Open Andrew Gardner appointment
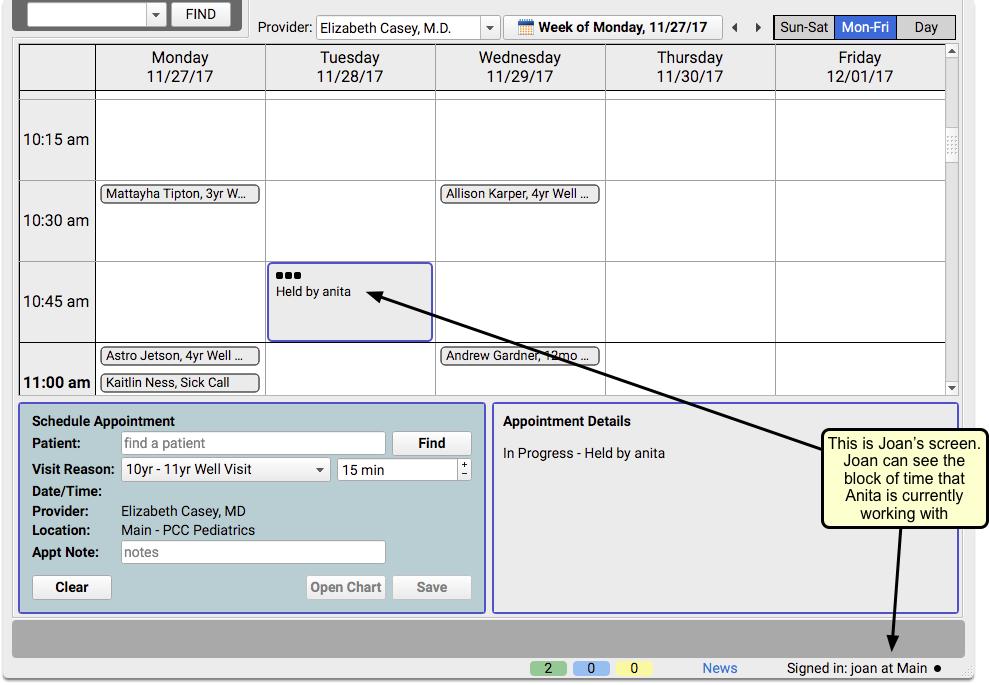Viewport: 989px width, 685px height. 520,356
